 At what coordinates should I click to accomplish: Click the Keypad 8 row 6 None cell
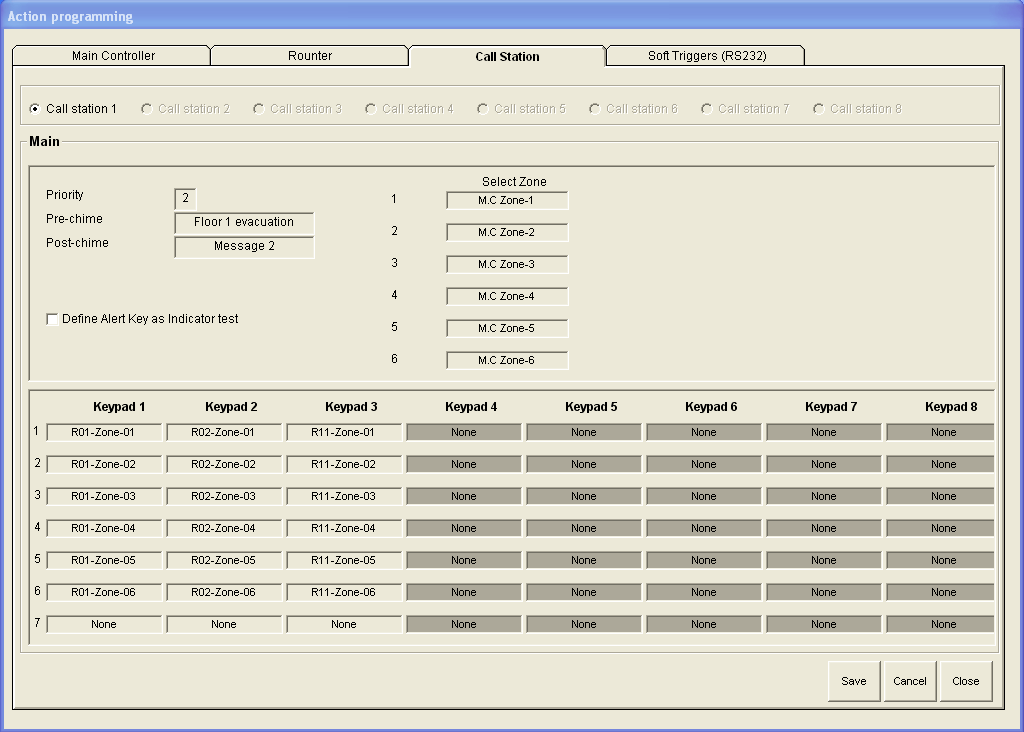940,592
